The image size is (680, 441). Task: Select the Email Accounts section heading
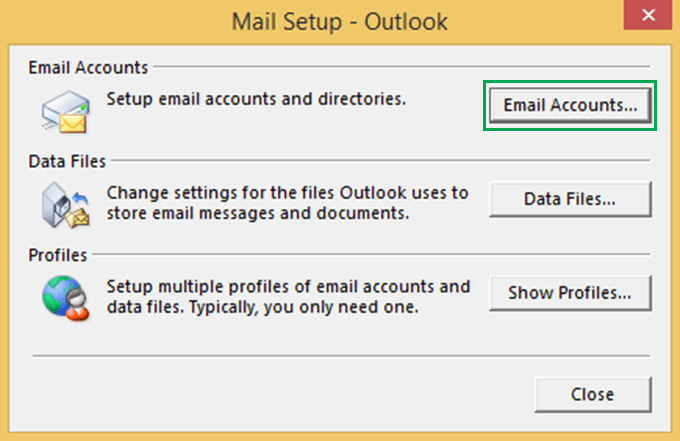pos(88,68)
